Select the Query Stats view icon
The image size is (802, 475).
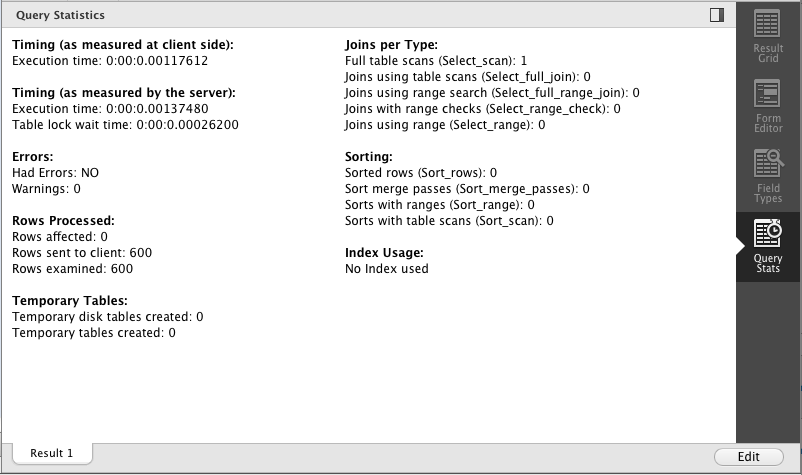point(768,246)
